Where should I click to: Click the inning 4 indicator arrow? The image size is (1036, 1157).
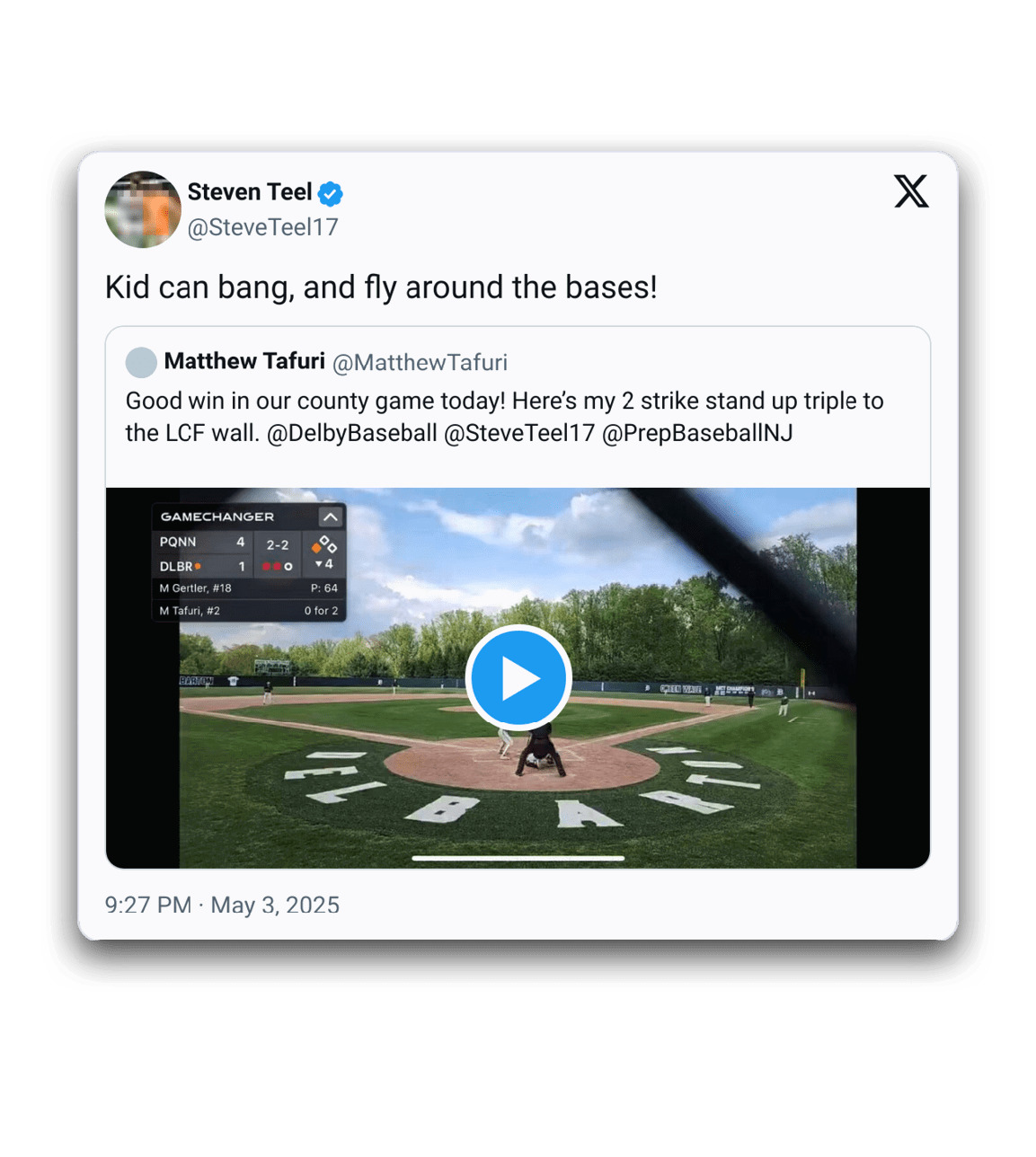coord(323,564)
